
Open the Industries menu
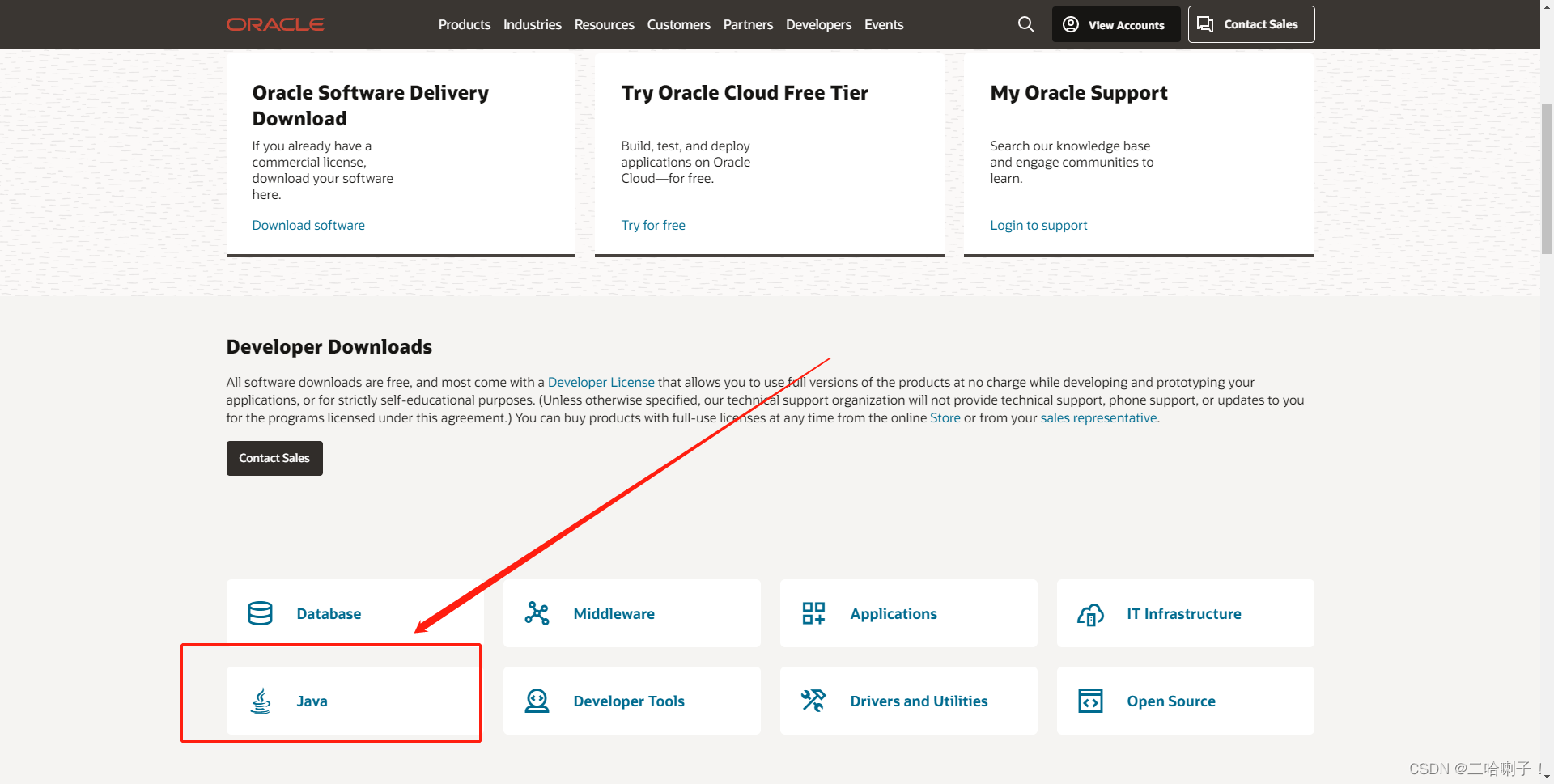point(533,24)
